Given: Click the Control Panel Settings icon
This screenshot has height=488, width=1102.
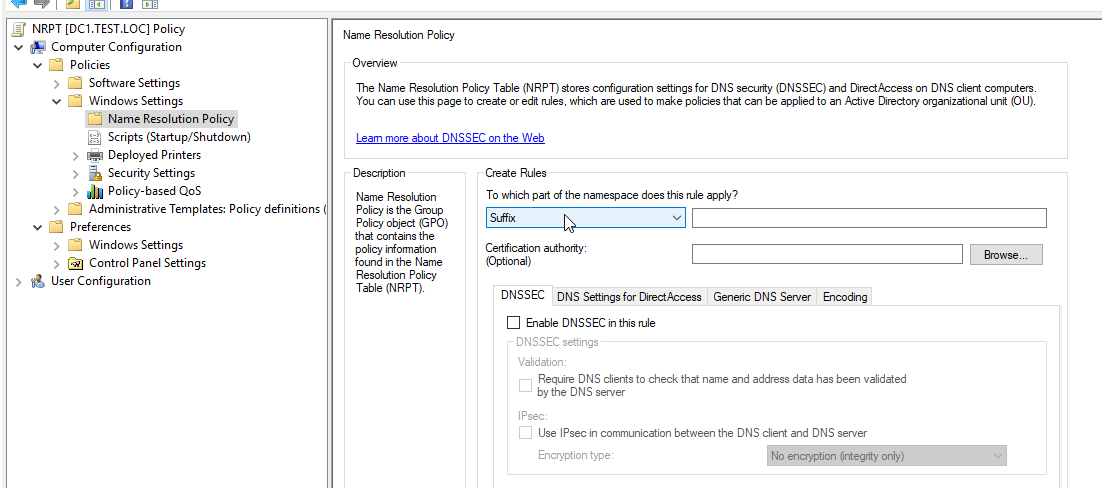Looking at the screenshot, I should (76, 263).
